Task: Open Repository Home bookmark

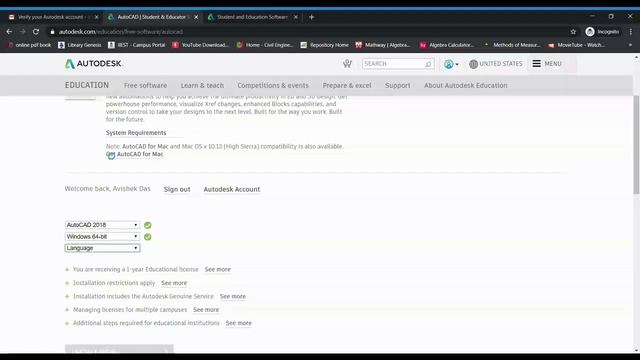Action: [x=325, y=45]
